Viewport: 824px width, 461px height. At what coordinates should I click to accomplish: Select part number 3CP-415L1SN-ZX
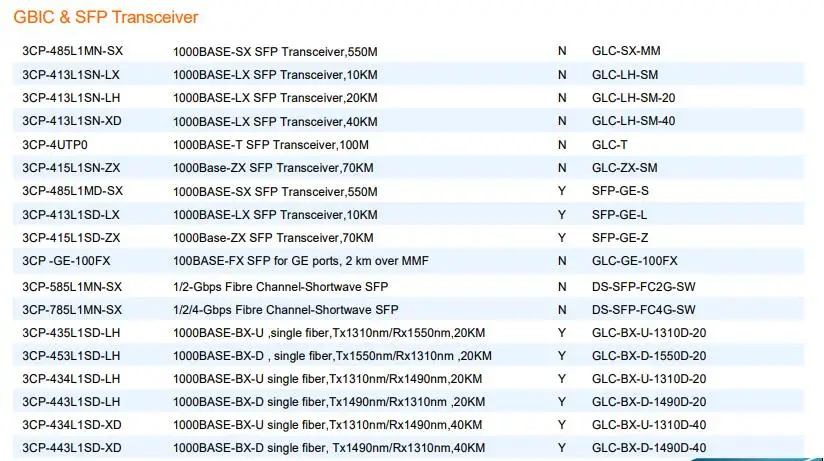[x=71, y=168]
